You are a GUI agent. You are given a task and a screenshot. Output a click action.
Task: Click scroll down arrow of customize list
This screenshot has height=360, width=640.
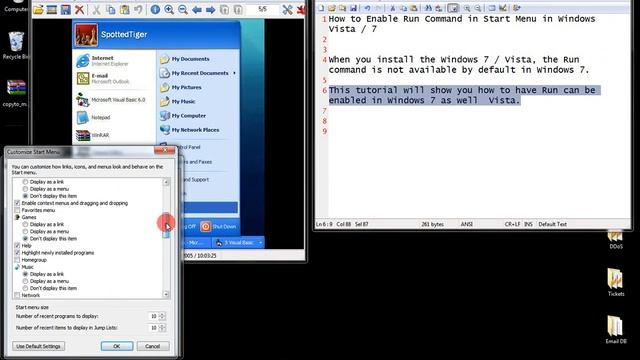pyautogui.click(x=166, y=294)
